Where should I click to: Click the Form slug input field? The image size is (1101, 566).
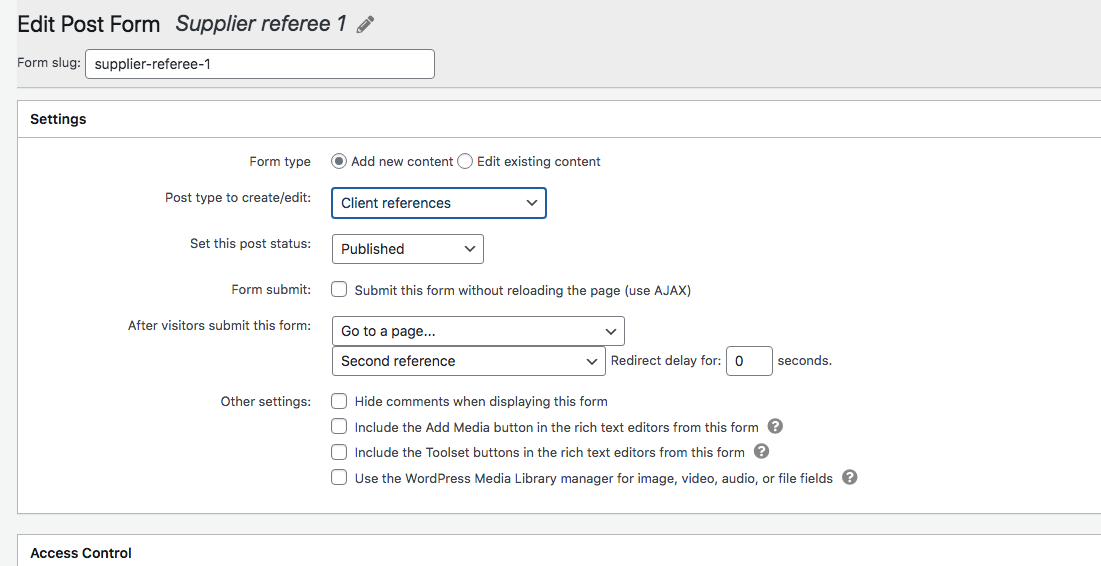260,64
